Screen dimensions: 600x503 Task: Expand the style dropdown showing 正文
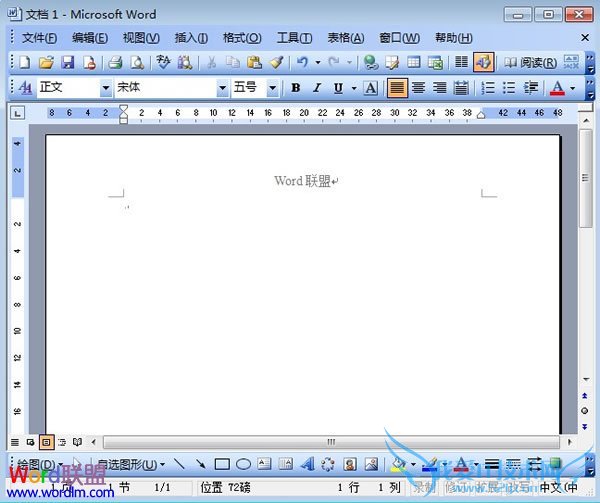pos(106,88)
